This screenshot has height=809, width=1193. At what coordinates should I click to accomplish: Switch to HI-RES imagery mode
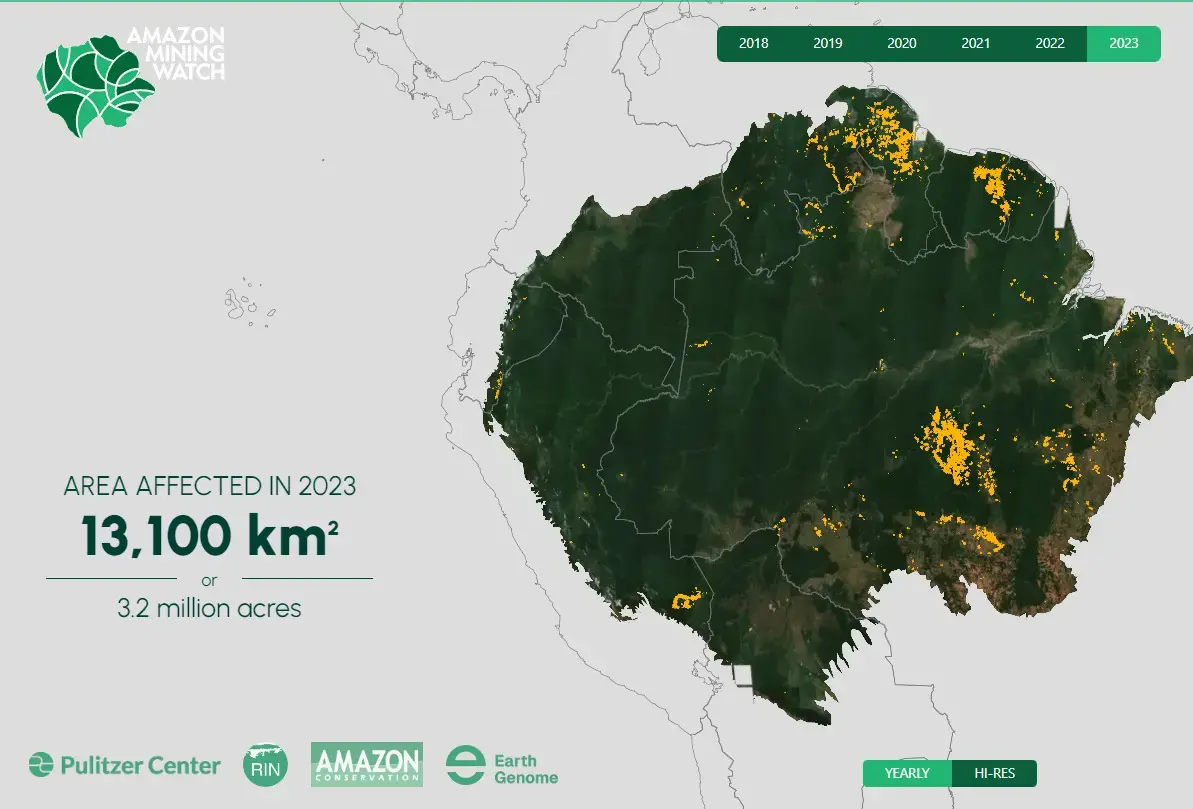click(993, 773)
